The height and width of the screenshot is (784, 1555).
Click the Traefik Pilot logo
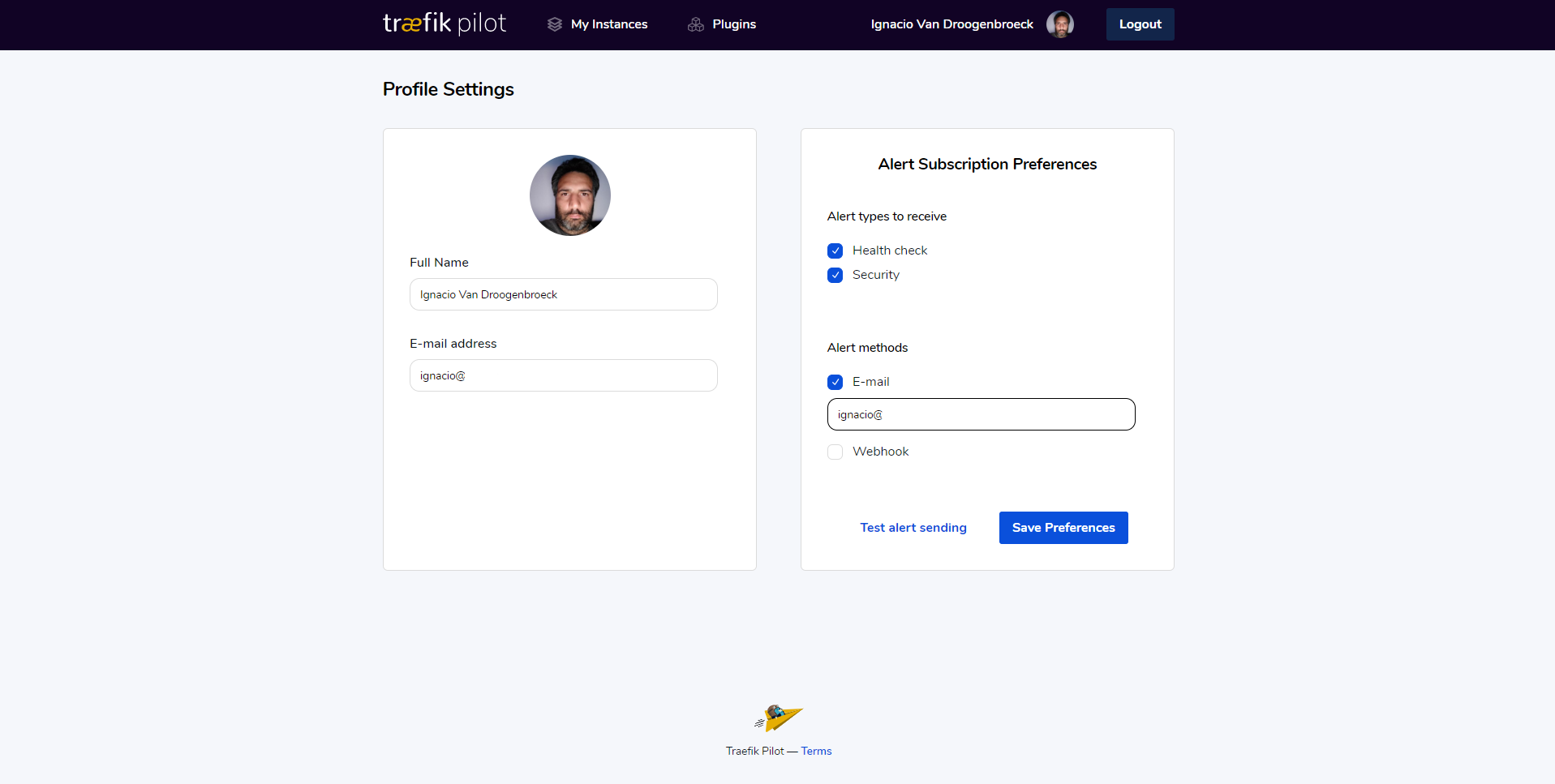coord(445,24)
